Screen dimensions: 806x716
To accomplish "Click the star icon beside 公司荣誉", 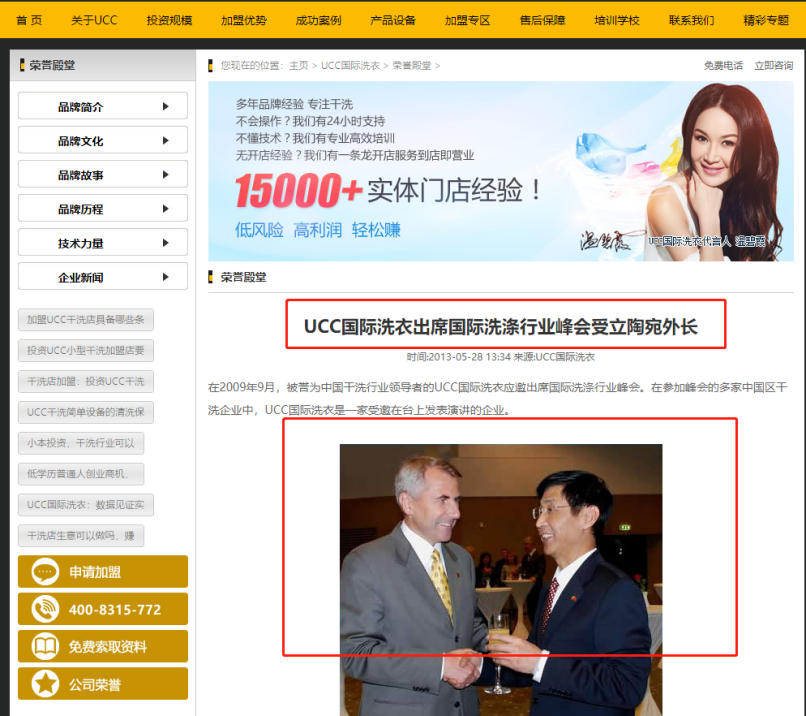I will 45,685.
